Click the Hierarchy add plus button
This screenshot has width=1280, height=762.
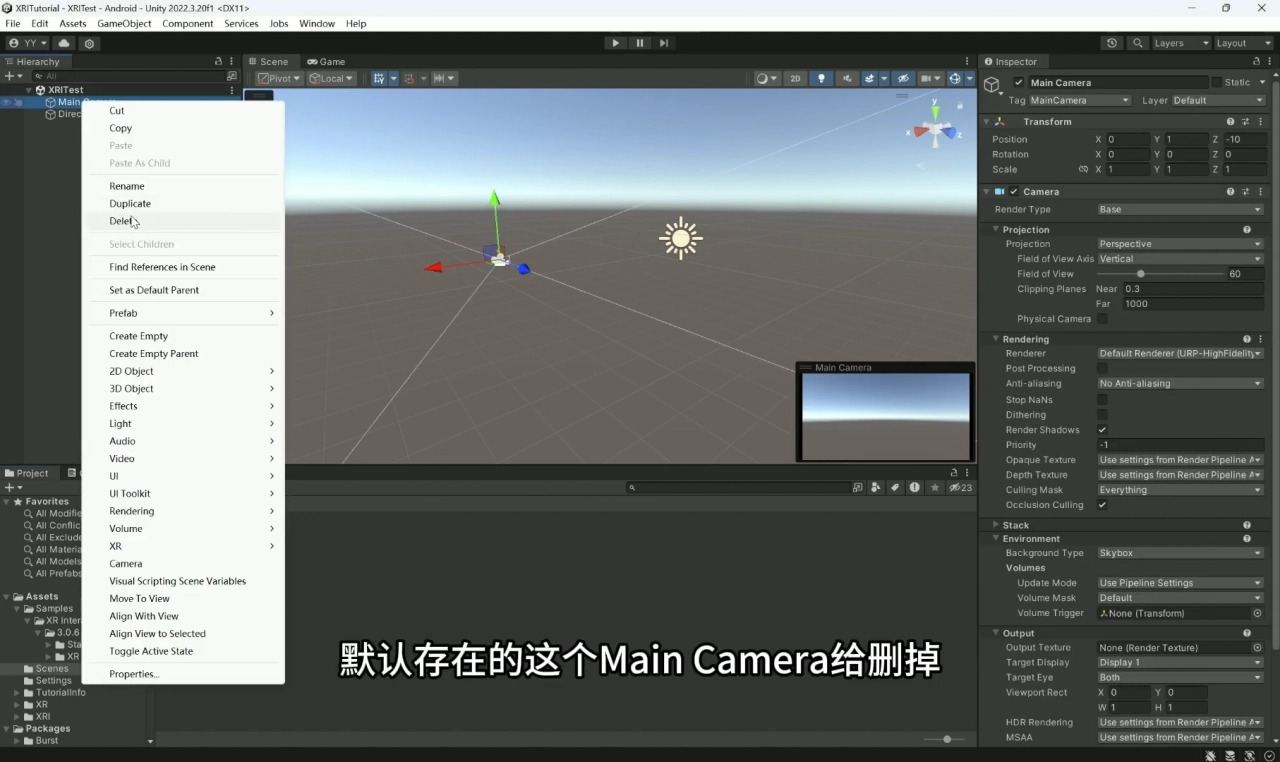[12, 76]
